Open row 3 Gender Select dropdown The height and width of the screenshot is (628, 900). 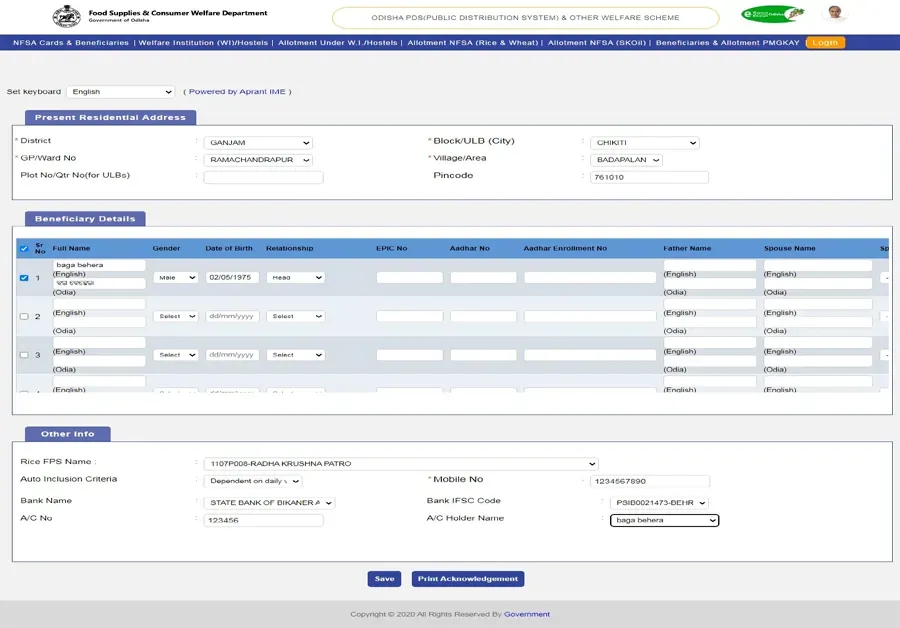(176, 355)
